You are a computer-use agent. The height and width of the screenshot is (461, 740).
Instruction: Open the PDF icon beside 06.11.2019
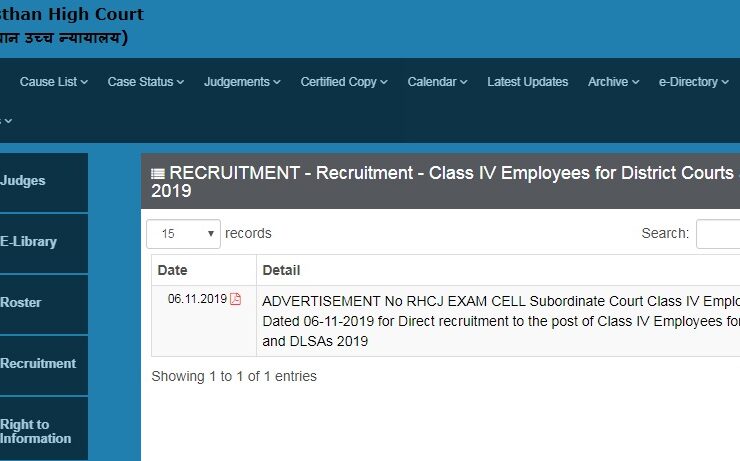[236, 299]
